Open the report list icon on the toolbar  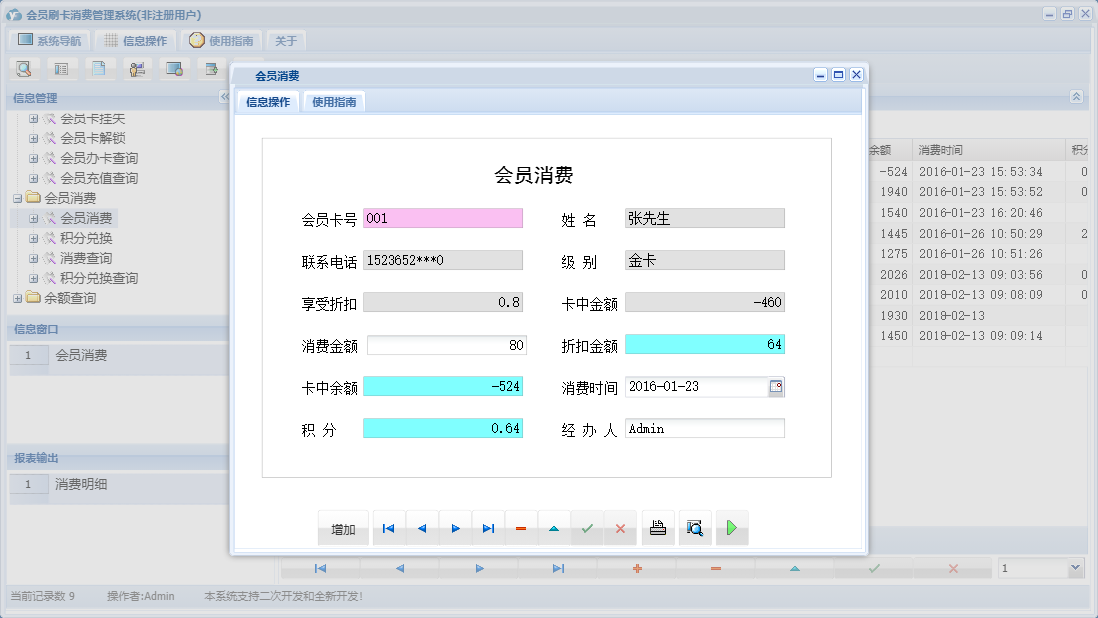coord(62,68)
